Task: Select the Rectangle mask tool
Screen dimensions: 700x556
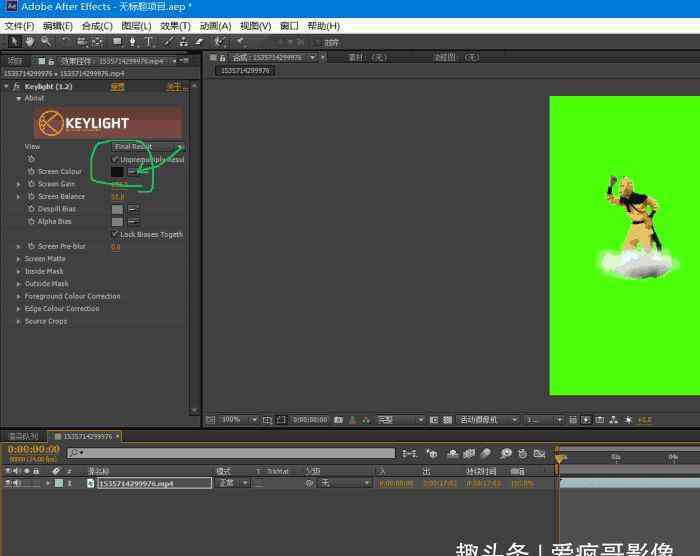Action: (117, 42)
